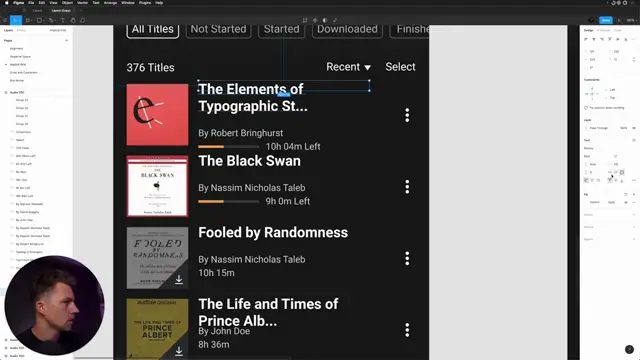Screen dimensions: 640x360
Task: Click the Align left icon in Design panel
Action: (x=586, y=39)
